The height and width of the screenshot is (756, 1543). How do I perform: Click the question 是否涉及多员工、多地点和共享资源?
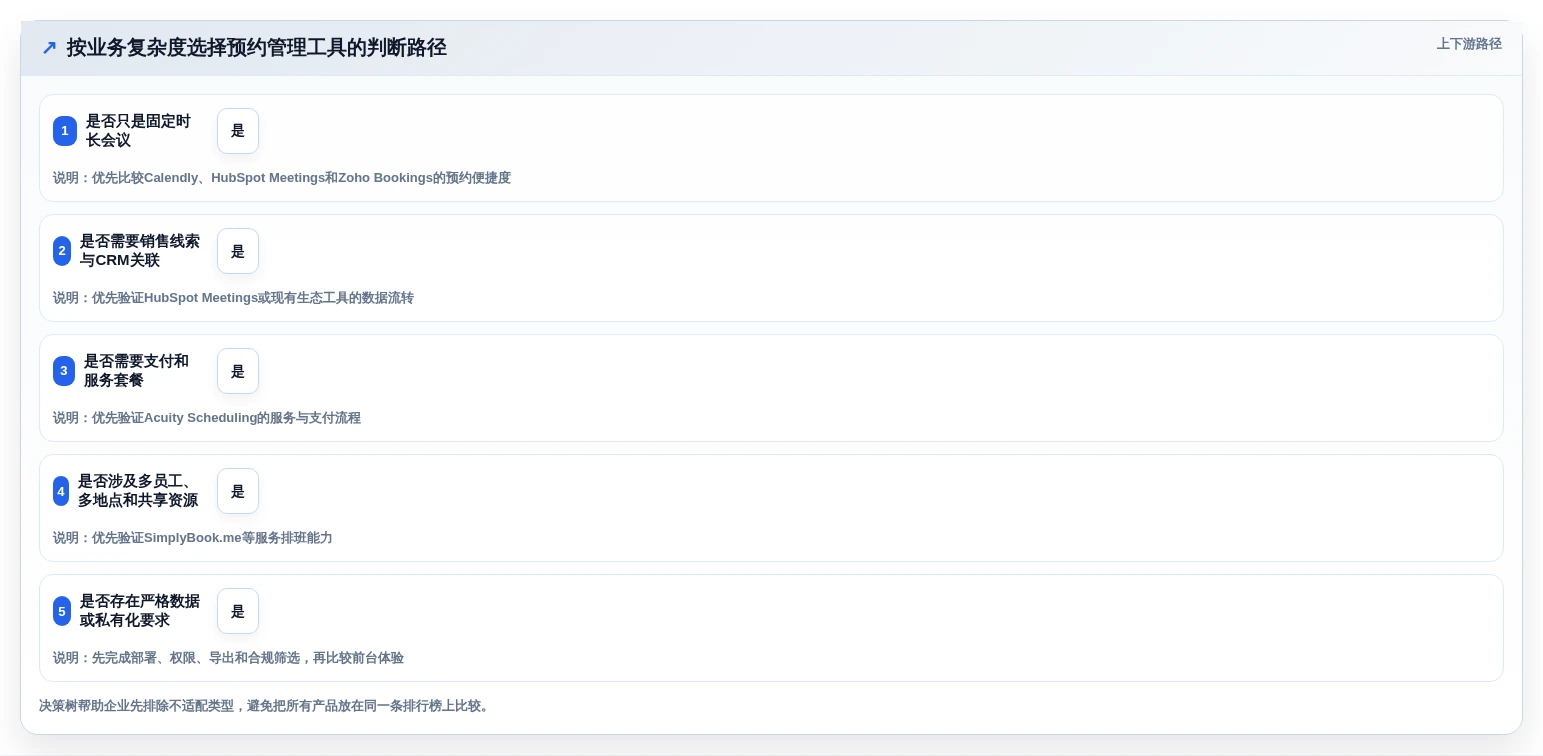click(138, 491)
